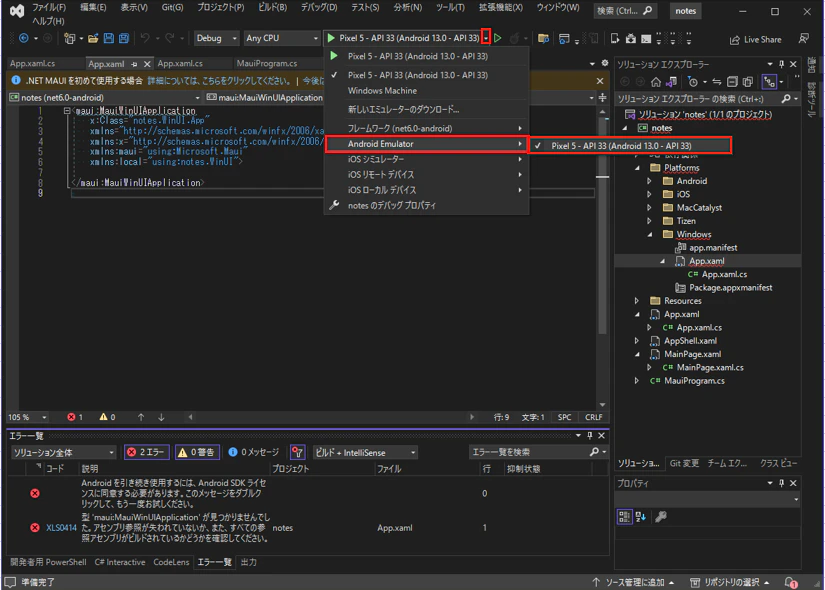This screenshot has height=590, width=825.
Task: Open the Android Emulator submenu
Action: (426, 144)
